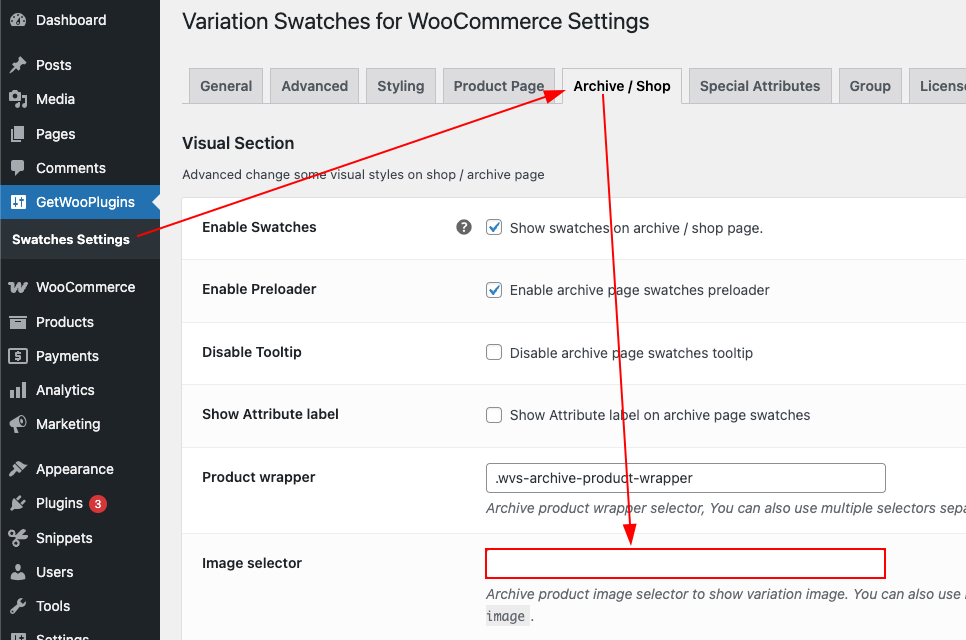
Task: Focus the empty Image selector field
Action: click(686, 564)
